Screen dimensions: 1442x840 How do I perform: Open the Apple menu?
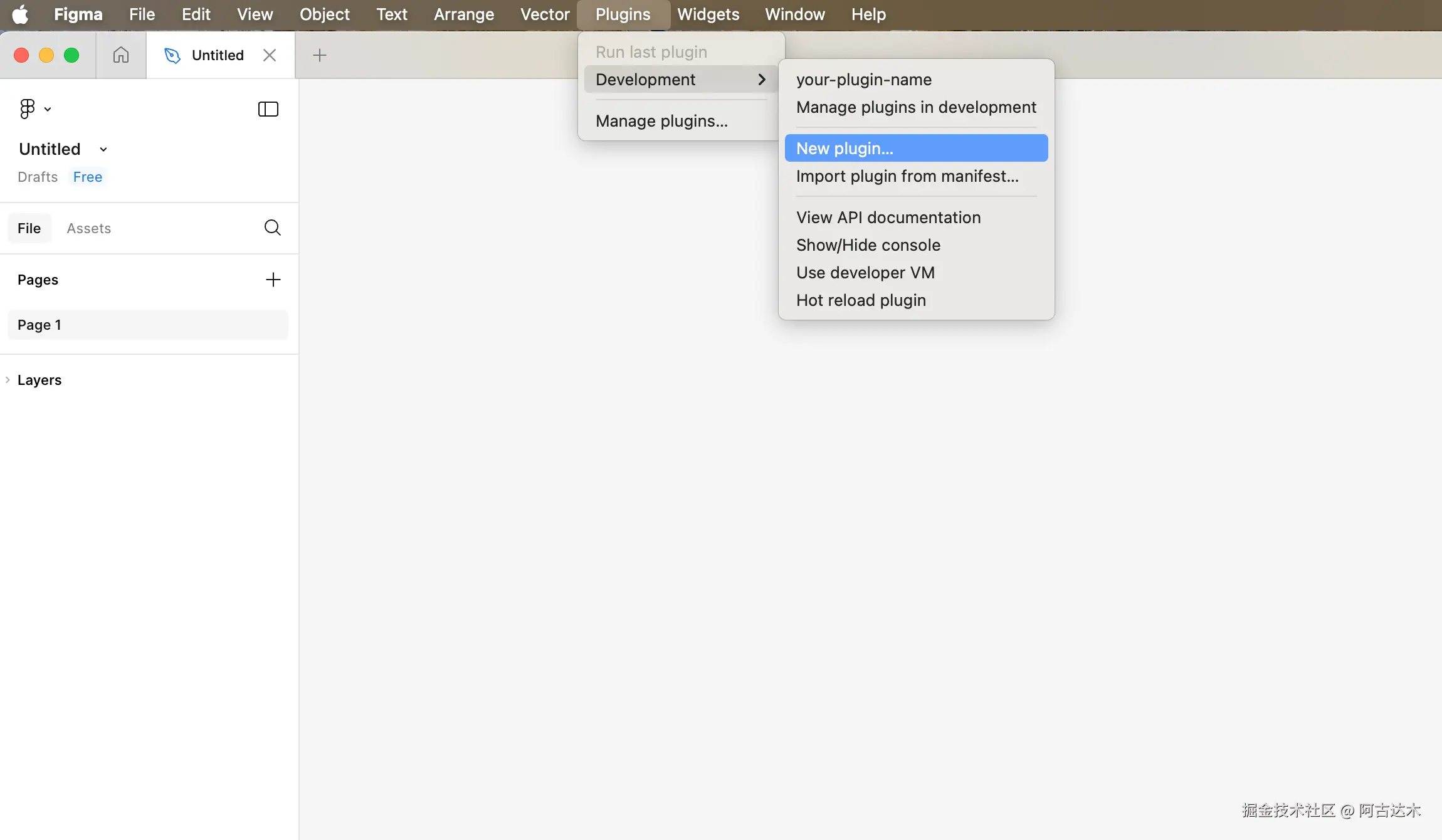coord(20,14)
